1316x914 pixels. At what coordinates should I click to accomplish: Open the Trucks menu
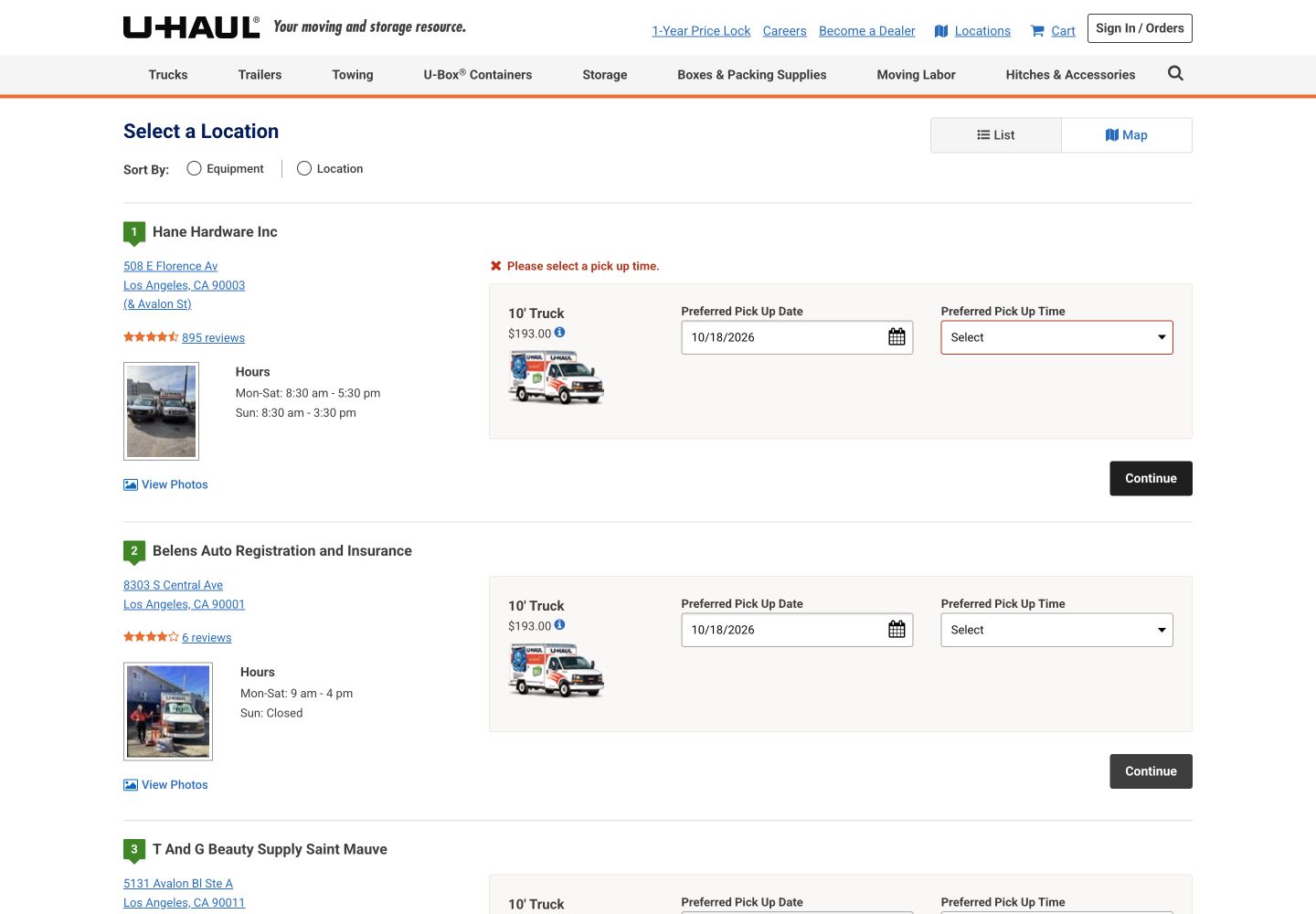(x=168, y=75)
